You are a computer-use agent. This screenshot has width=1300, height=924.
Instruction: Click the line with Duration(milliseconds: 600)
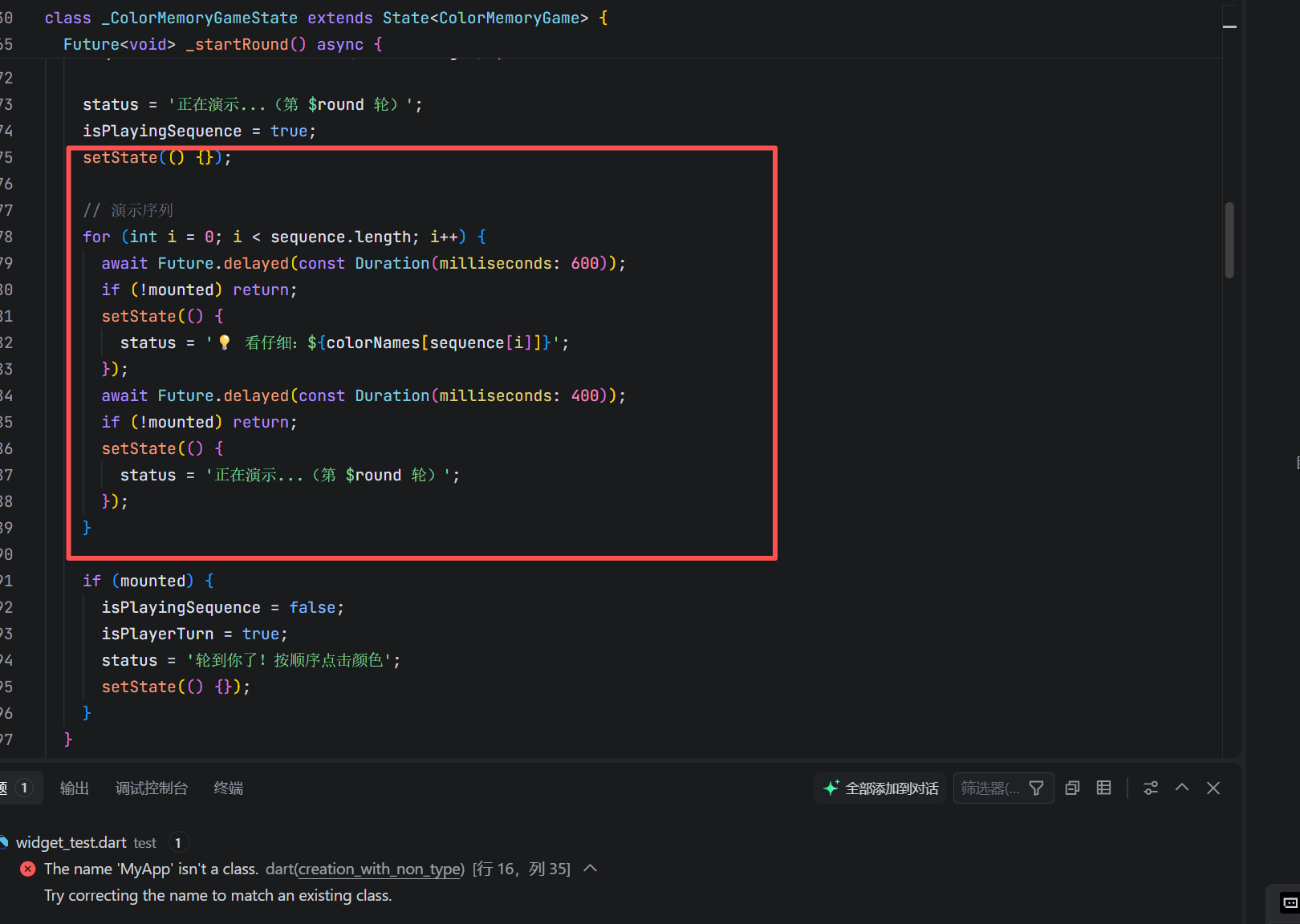pos(364,263)
